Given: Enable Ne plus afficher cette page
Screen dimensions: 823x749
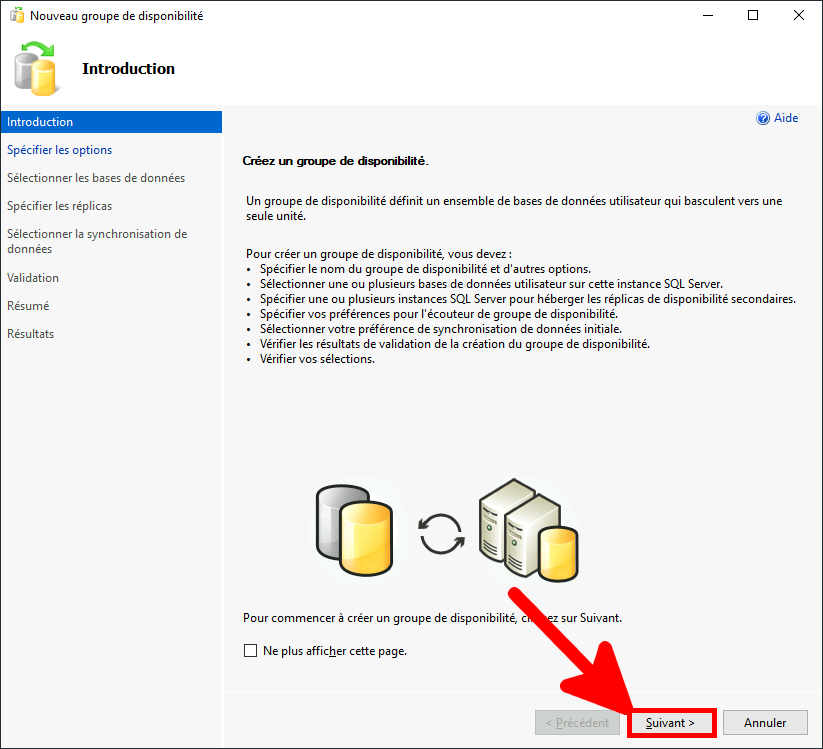Looking at the screenshot, I should [250, 650].
